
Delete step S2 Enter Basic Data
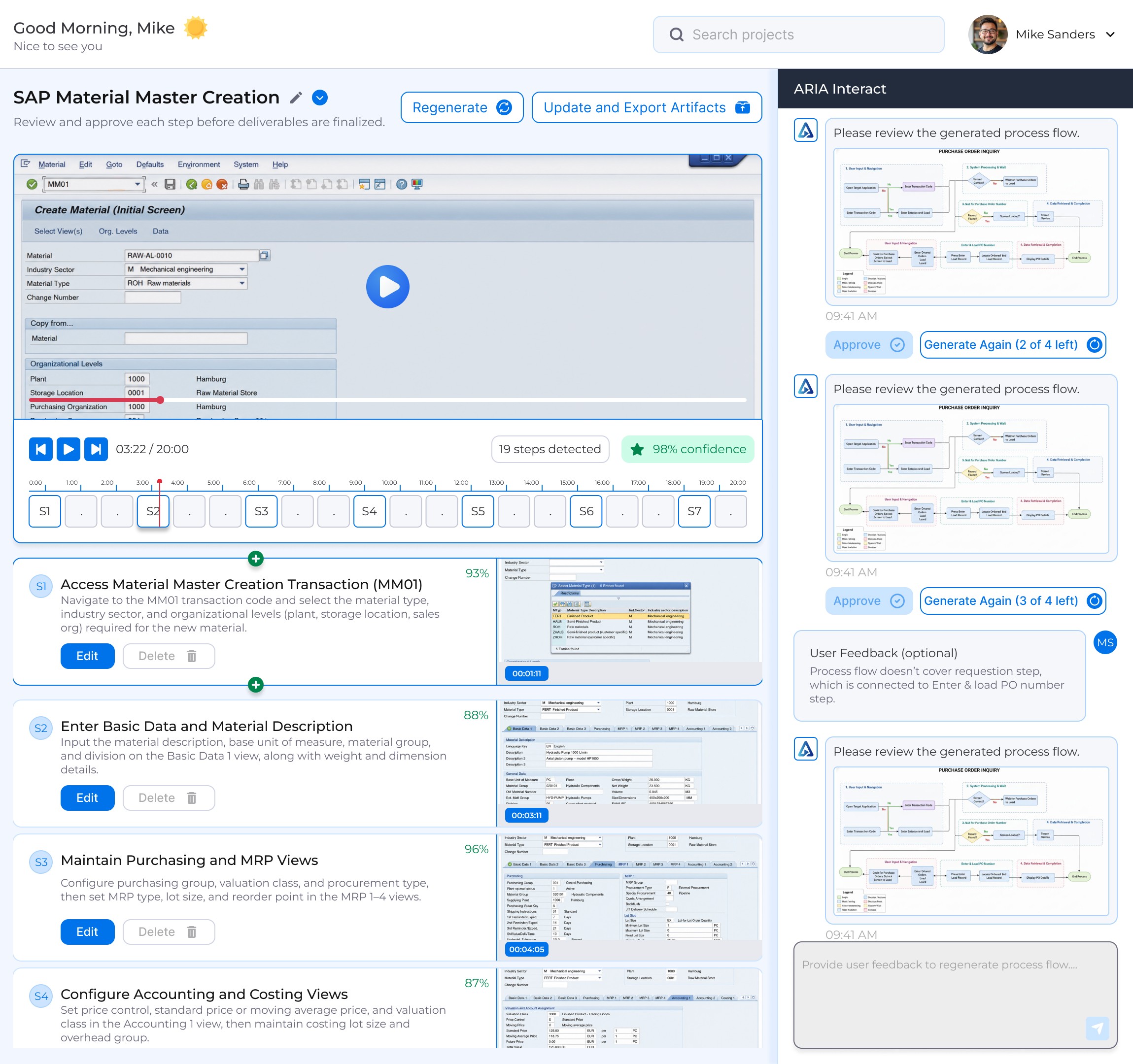pyautogui.click(x=169, y=798)
